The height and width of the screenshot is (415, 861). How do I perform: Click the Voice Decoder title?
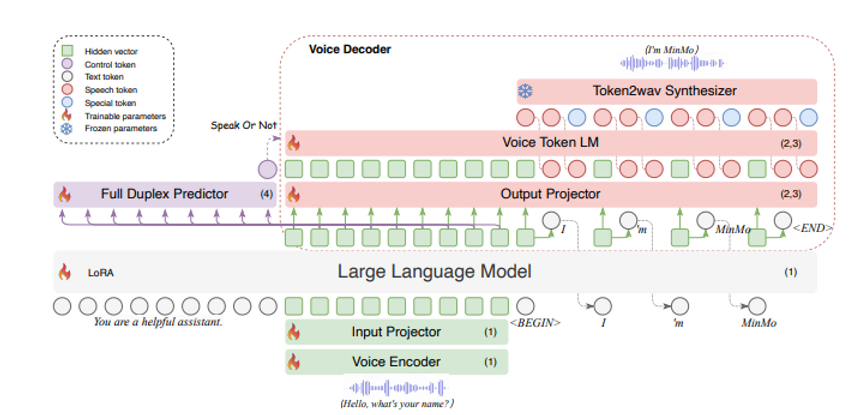click(350, 49)
